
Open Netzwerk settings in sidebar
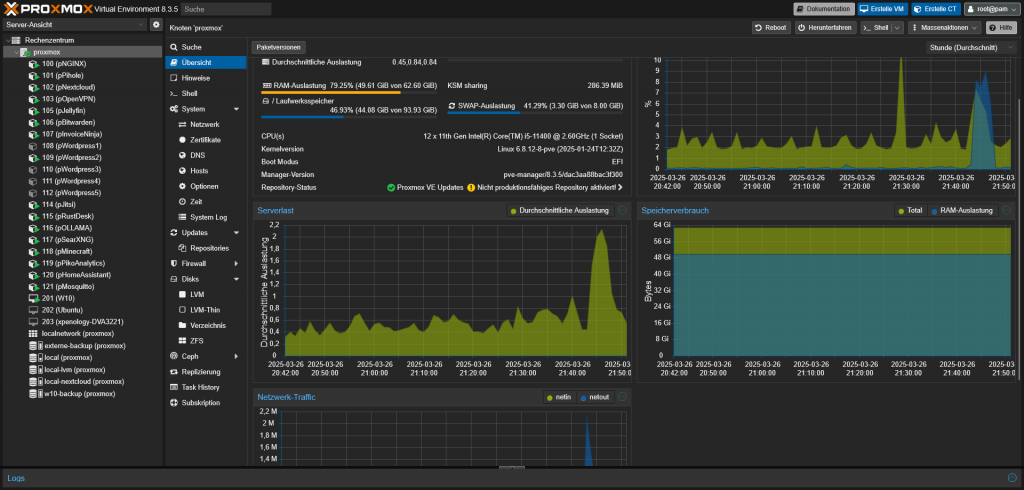pos(204,124)
